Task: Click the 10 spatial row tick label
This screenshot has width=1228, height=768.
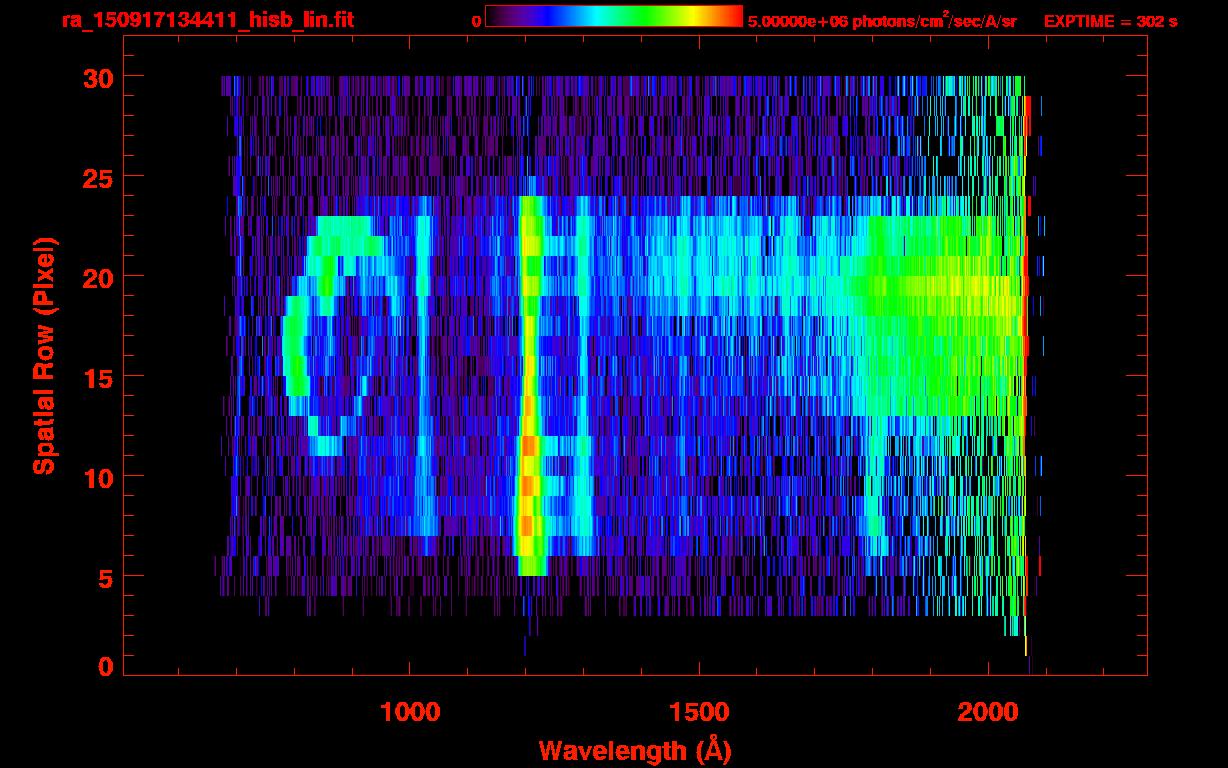Action: 96,476
